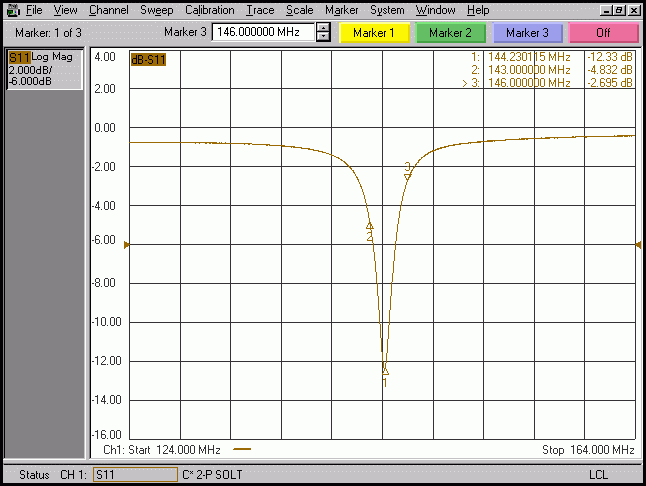
Task: Open the View menu
Action: 65,10
